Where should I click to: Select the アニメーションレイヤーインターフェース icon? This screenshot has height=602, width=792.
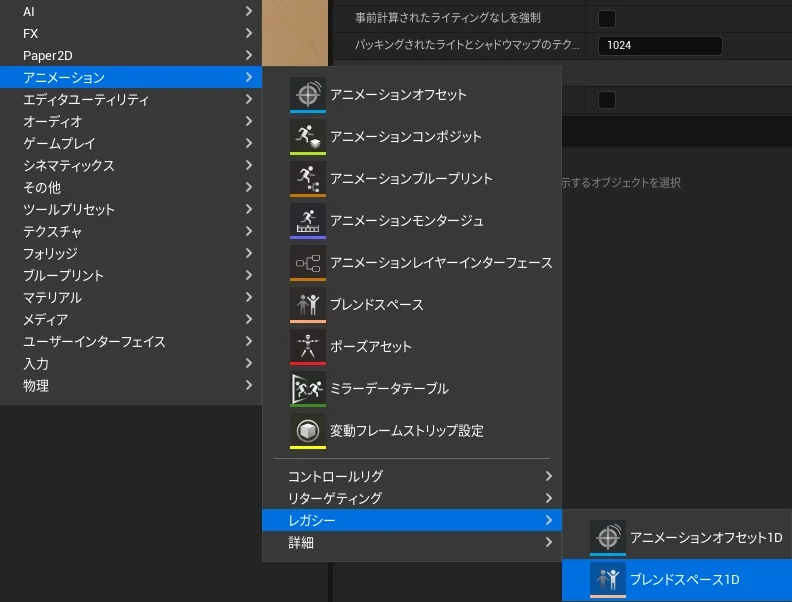(307, 263)
